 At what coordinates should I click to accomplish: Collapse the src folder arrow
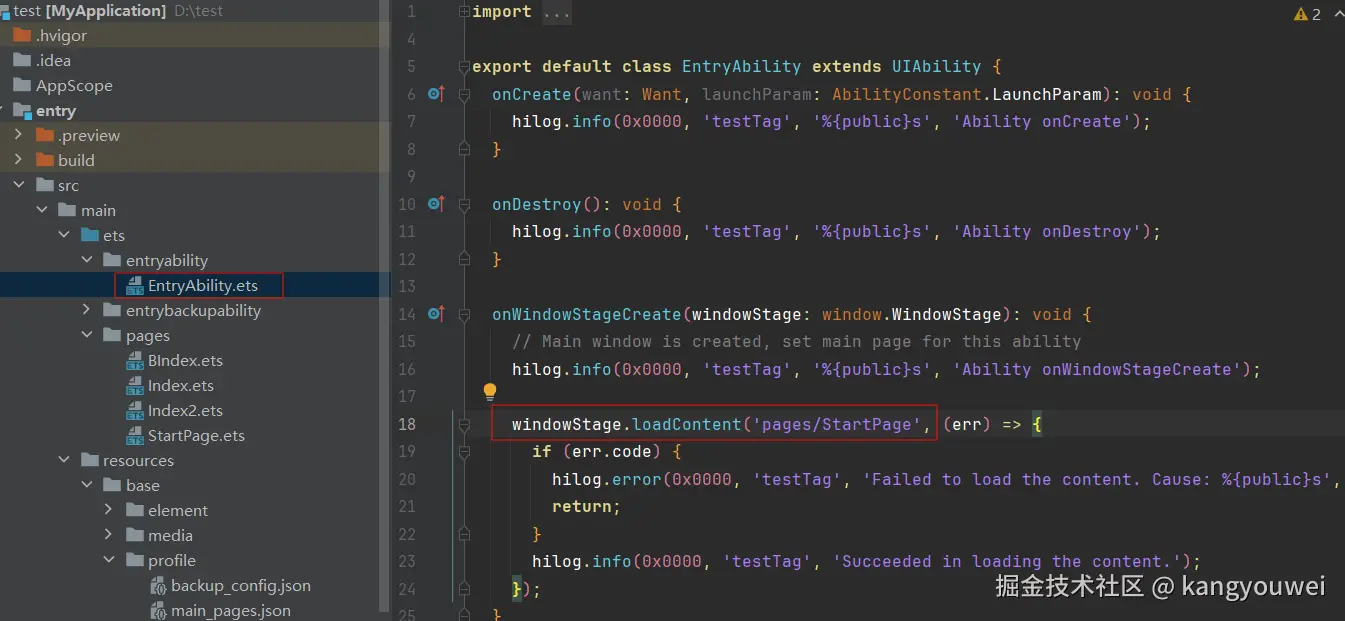(x=18, y=185)
